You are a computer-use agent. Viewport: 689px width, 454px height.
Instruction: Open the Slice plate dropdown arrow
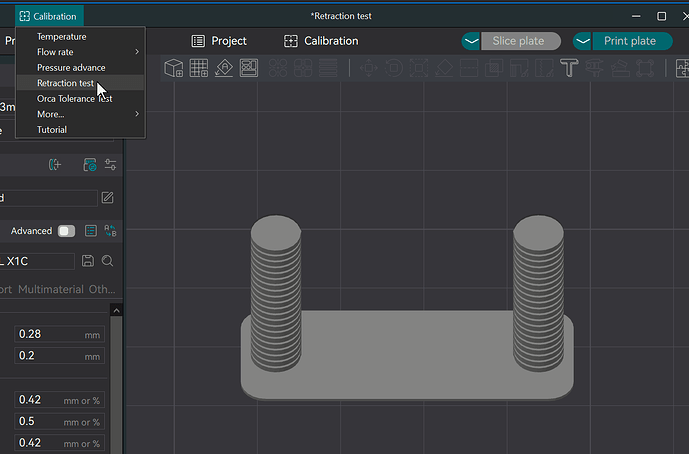coord(471,41)
